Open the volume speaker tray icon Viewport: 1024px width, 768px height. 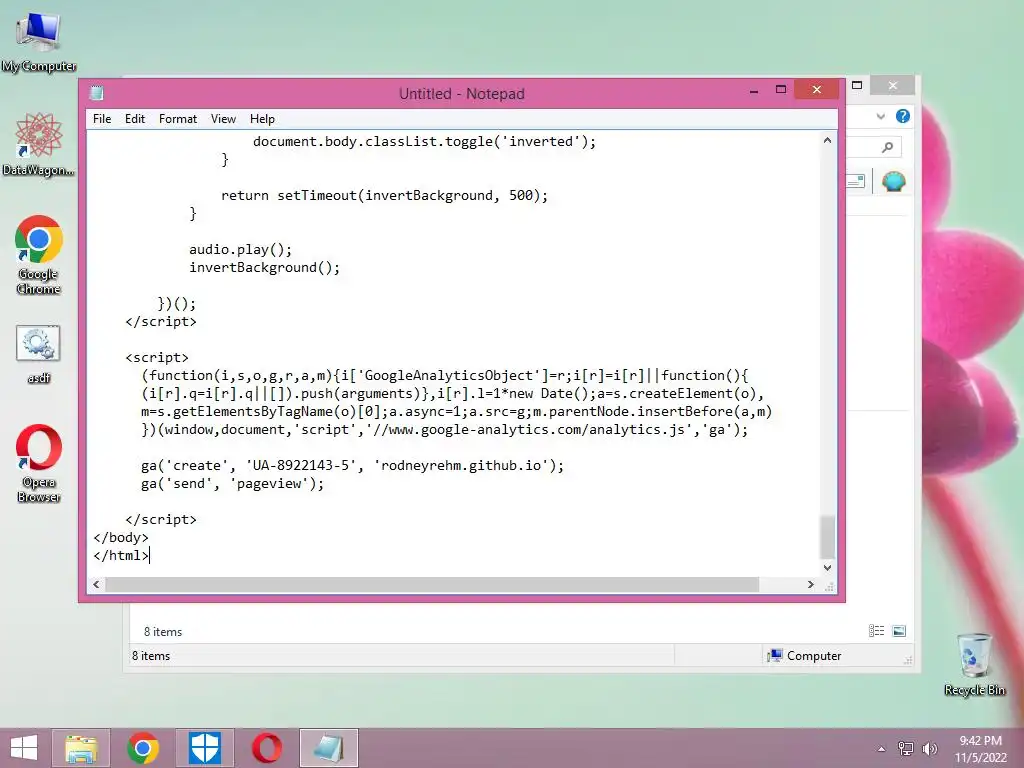click(929, 748)
